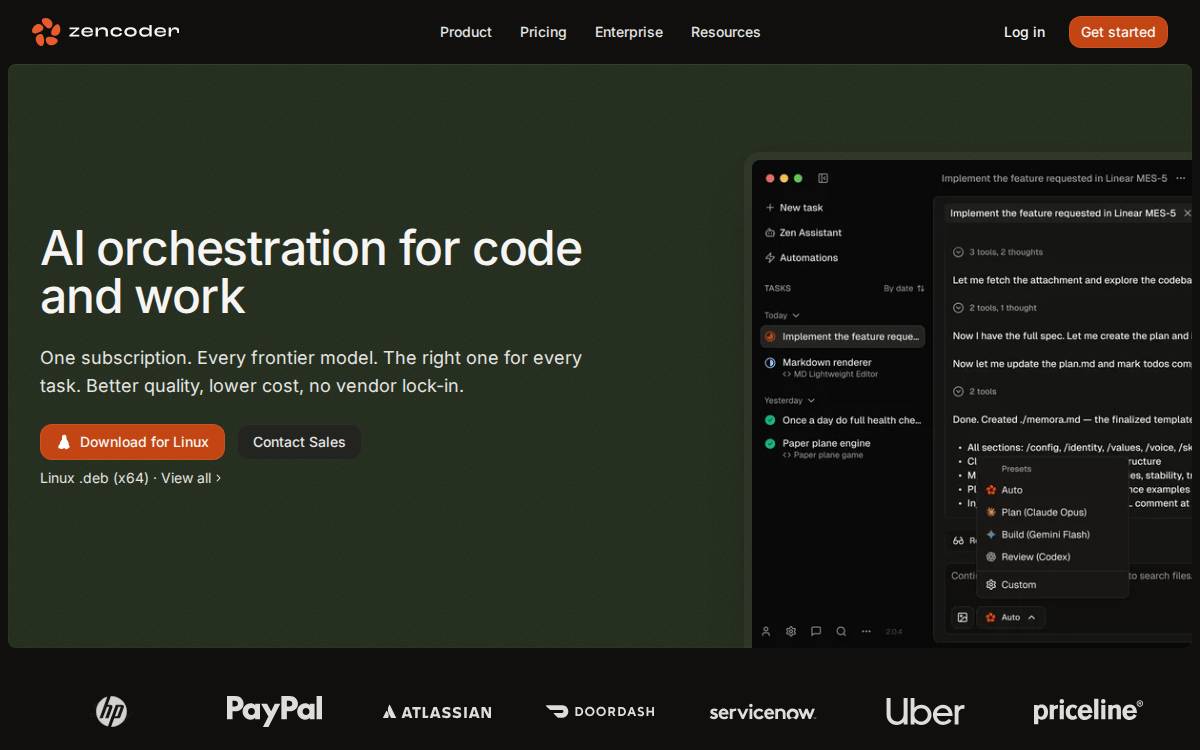The image size is (1200, 750).
Task: Click the Paper plane game project label
Action: point(822,455)
